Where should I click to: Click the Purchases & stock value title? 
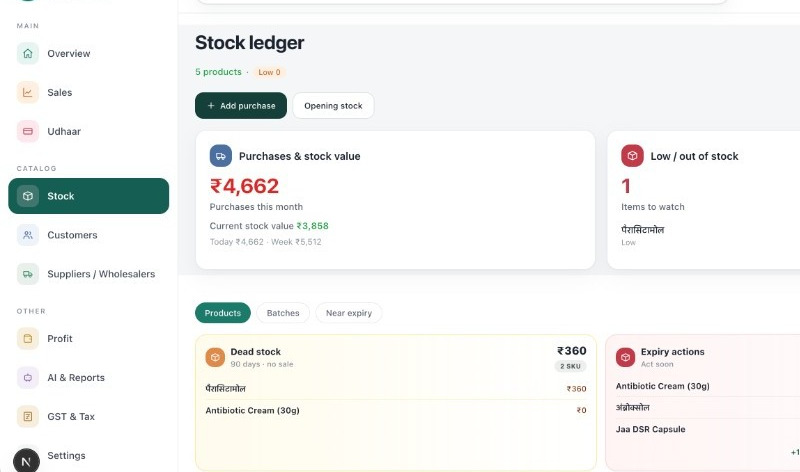click(299, 156)
